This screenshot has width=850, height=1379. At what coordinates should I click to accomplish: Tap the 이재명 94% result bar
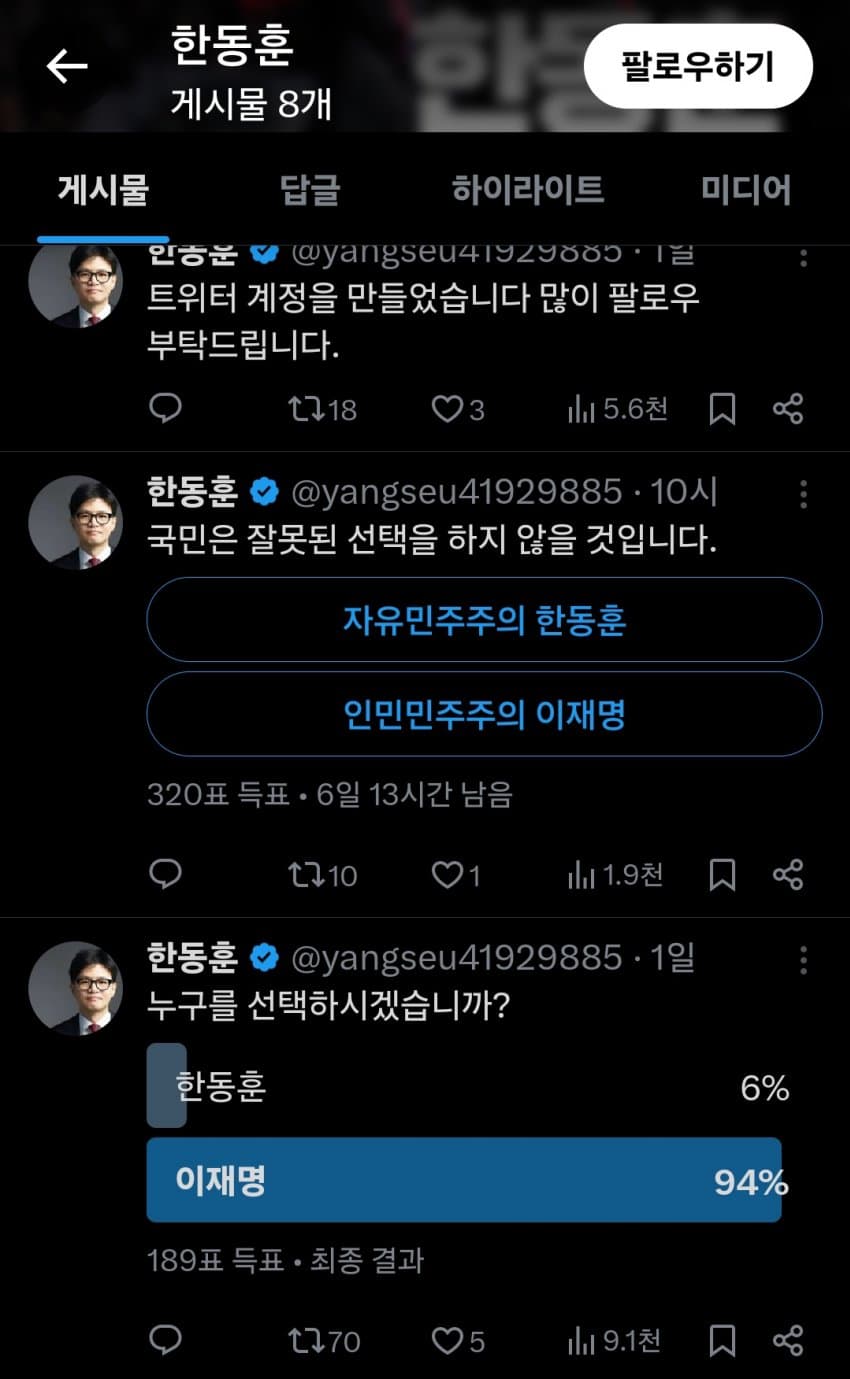click(x=464, y=1180)
